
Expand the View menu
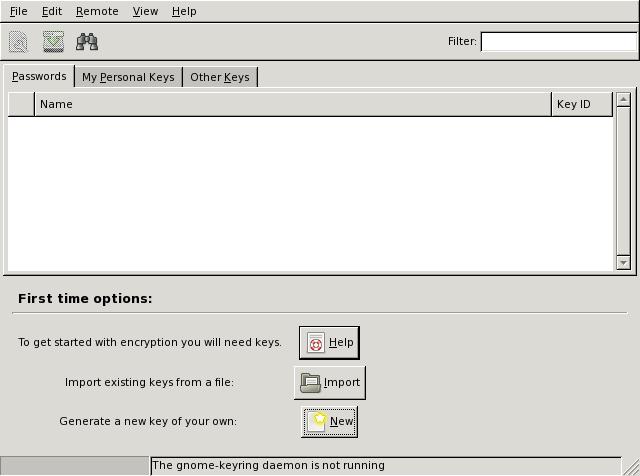pos(145,11)
